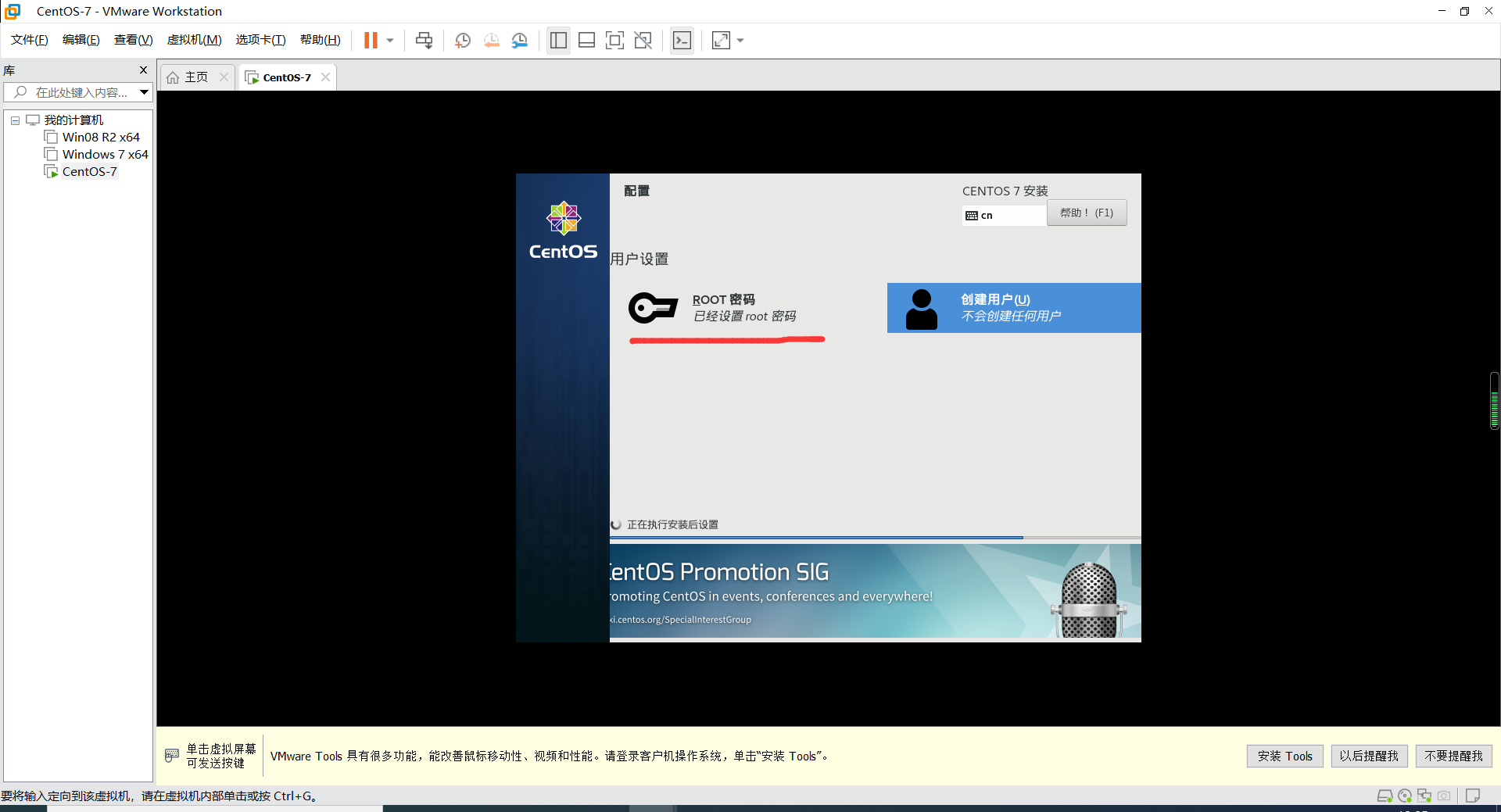The width and height of the screenshot is (1501, 812).
Task: Open the fit guest display dropdown arrow
Action: pyautogui.click(x=740, y=40)
